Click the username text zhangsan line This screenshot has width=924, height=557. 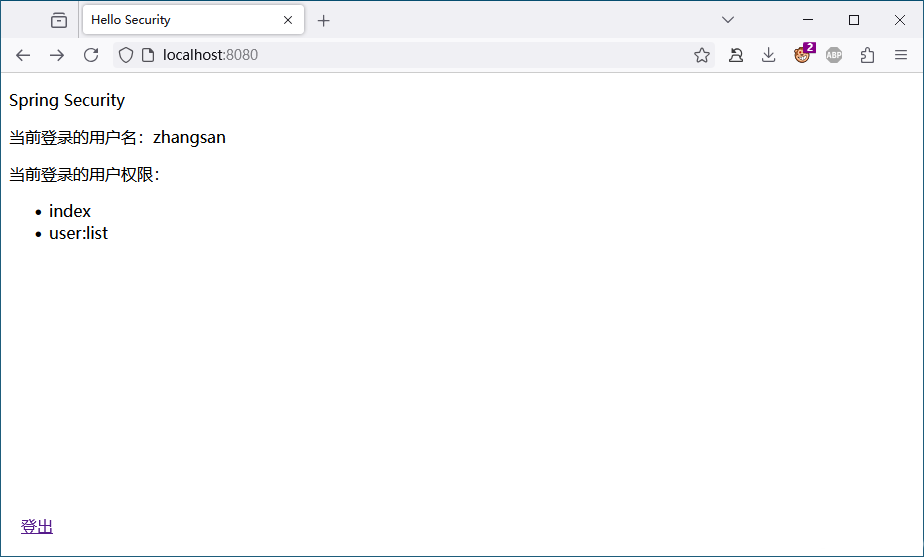(x=117, y=137)
